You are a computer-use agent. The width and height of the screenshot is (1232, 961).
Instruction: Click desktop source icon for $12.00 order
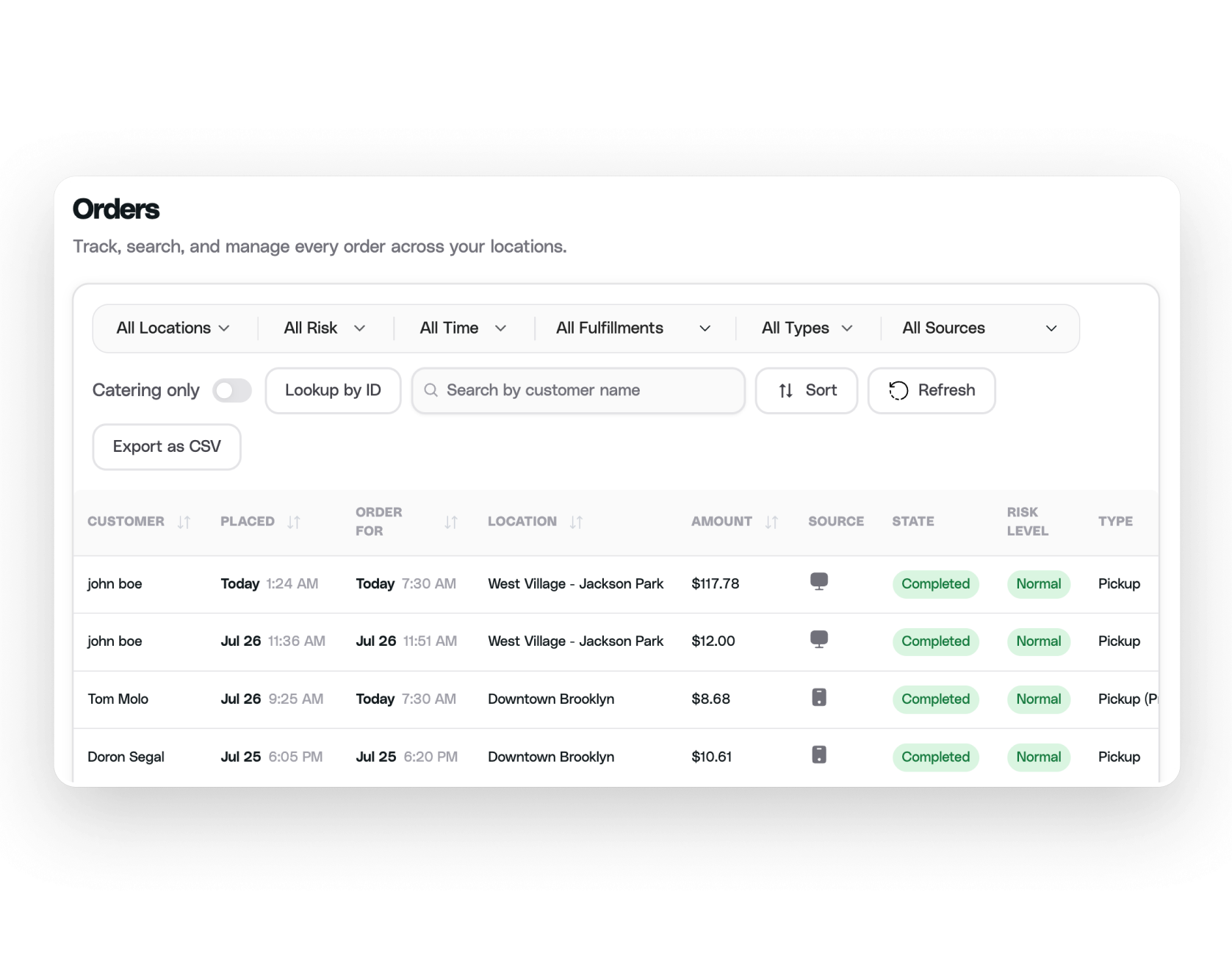coord(819,639)
